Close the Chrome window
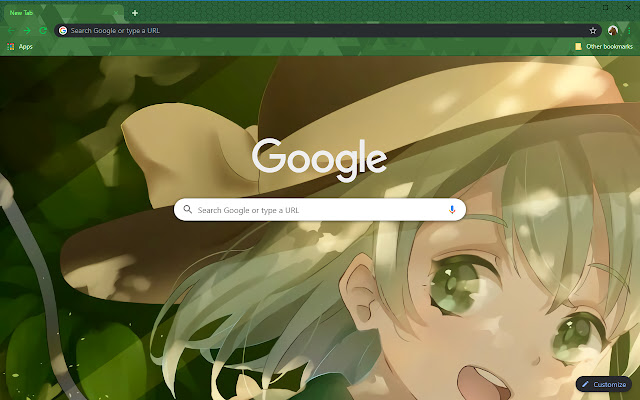The height and width of the screenshot is (400, 640). pyautogui.click(x=629, y=7)
